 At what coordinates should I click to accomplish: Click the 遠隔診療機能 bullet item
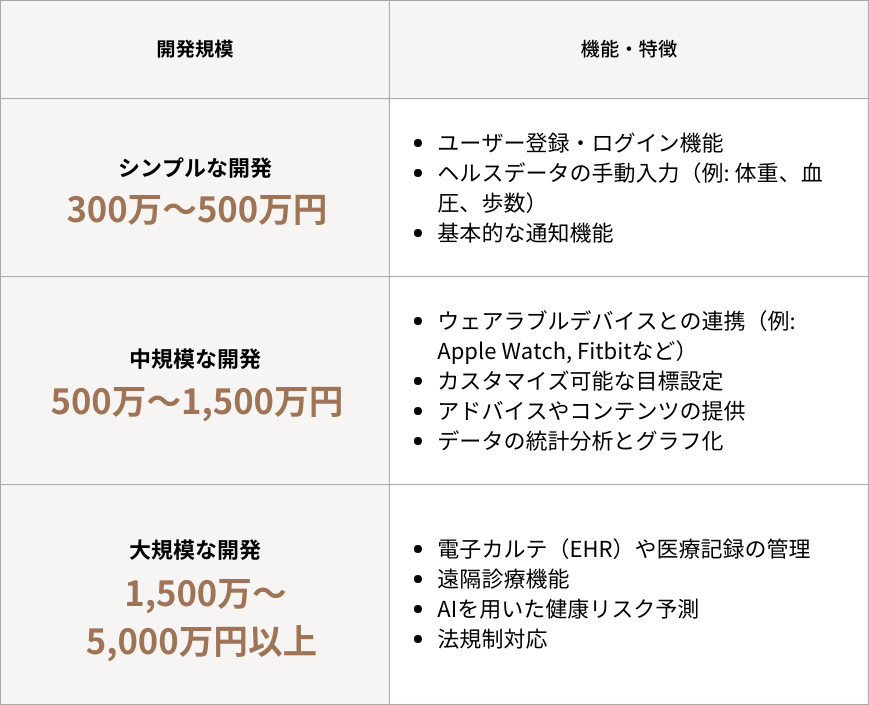click(x=503, y=579)
